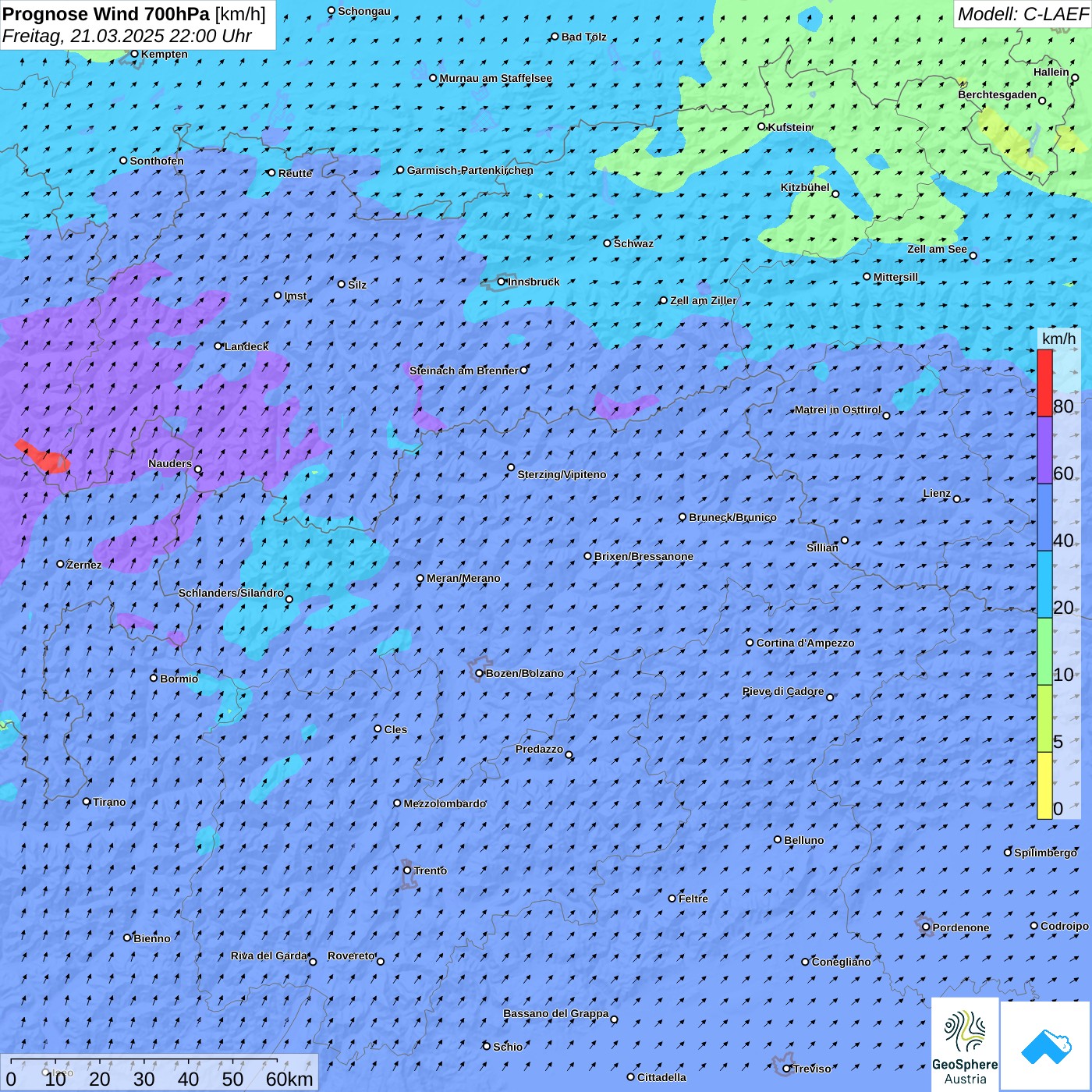Click the 'Codroipo' label
Image resolution: width=1092 pixels, height=1092 pixels.
[x=1065, y=926]
